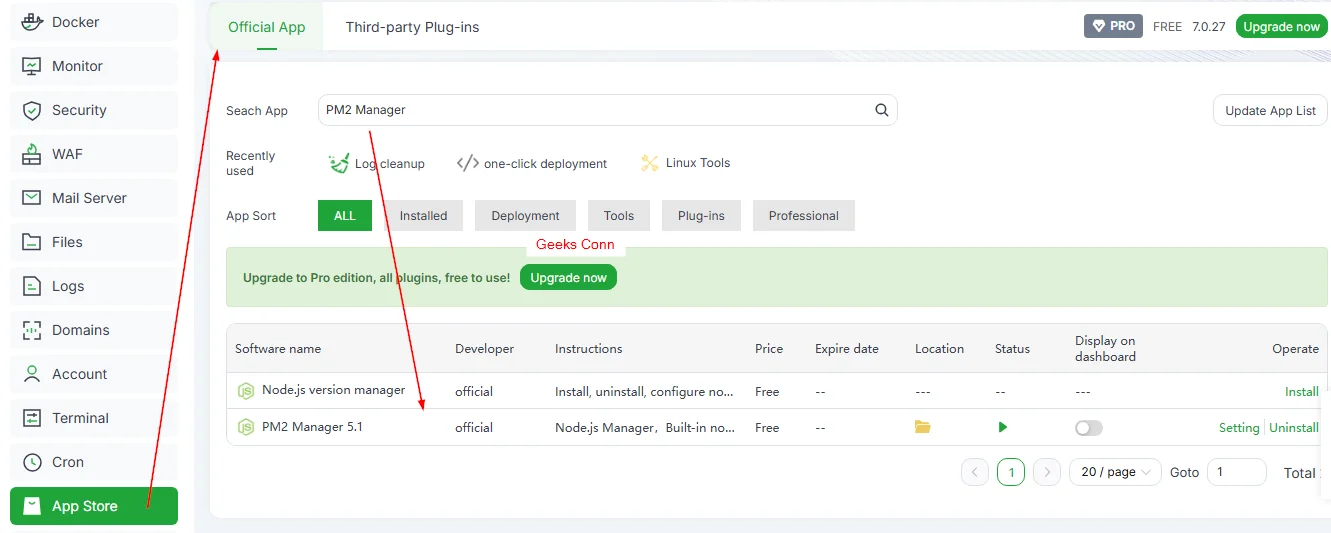Filter apps by Installed

tap(423, 215)
